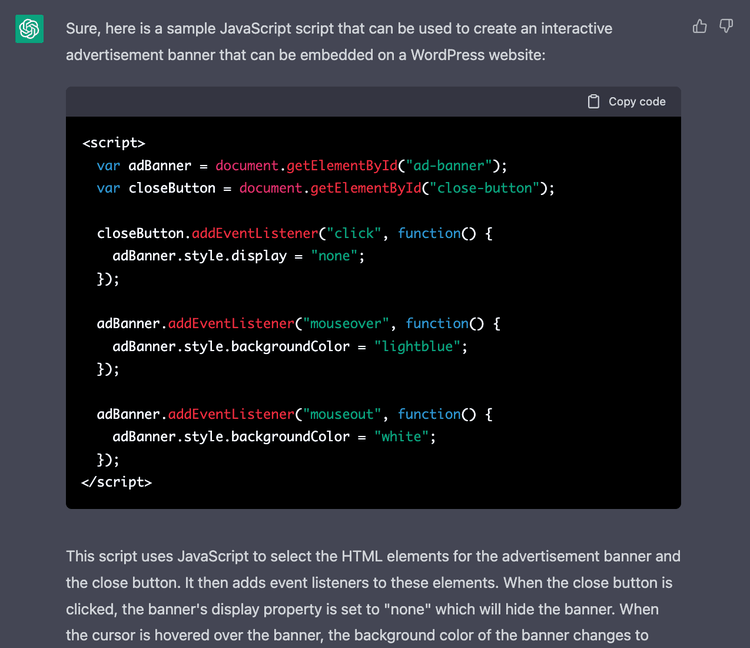Place cursor on the "click" event string

357,233
